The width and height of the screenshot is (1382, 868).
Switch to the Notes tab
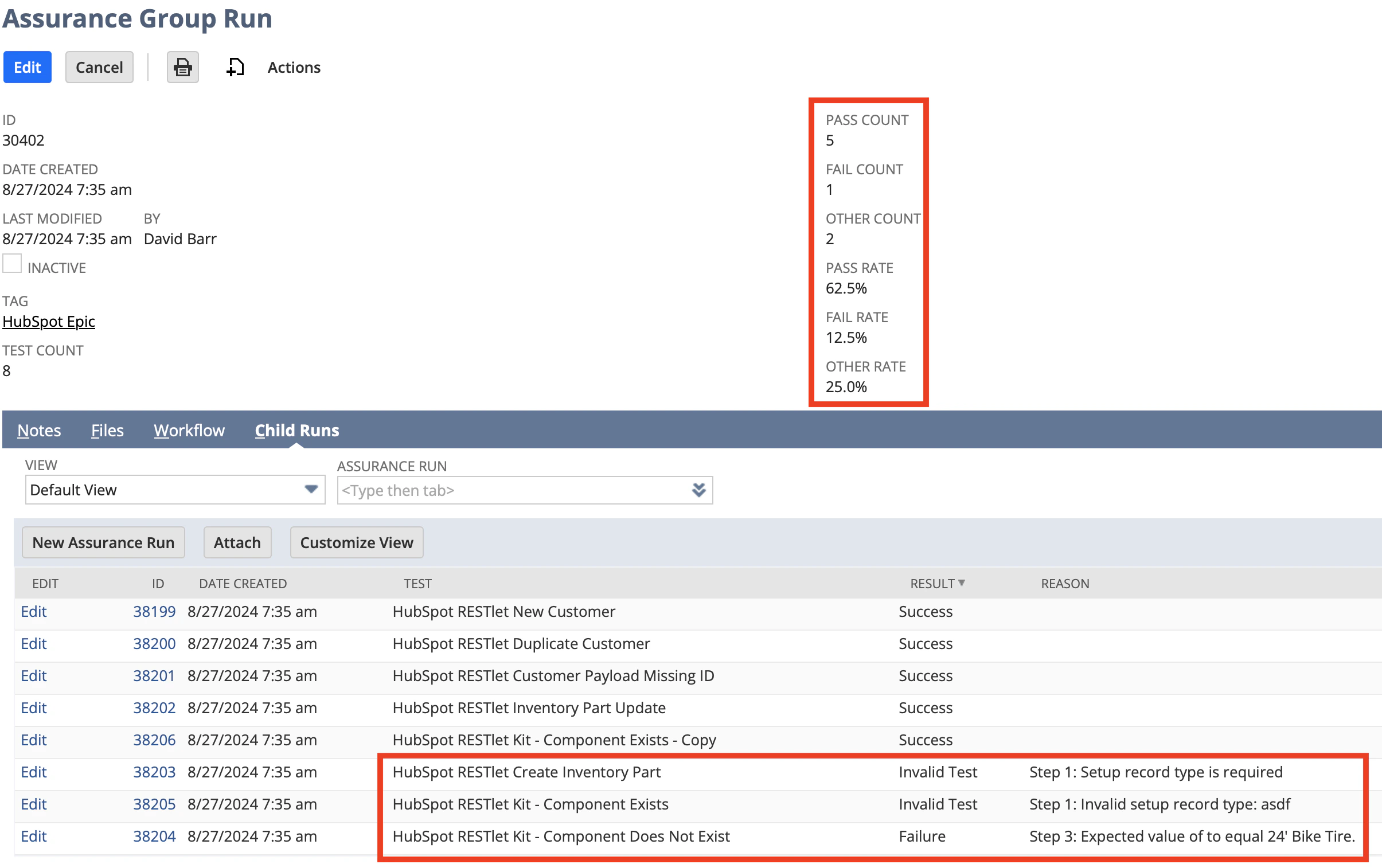(x=39, y=429)
